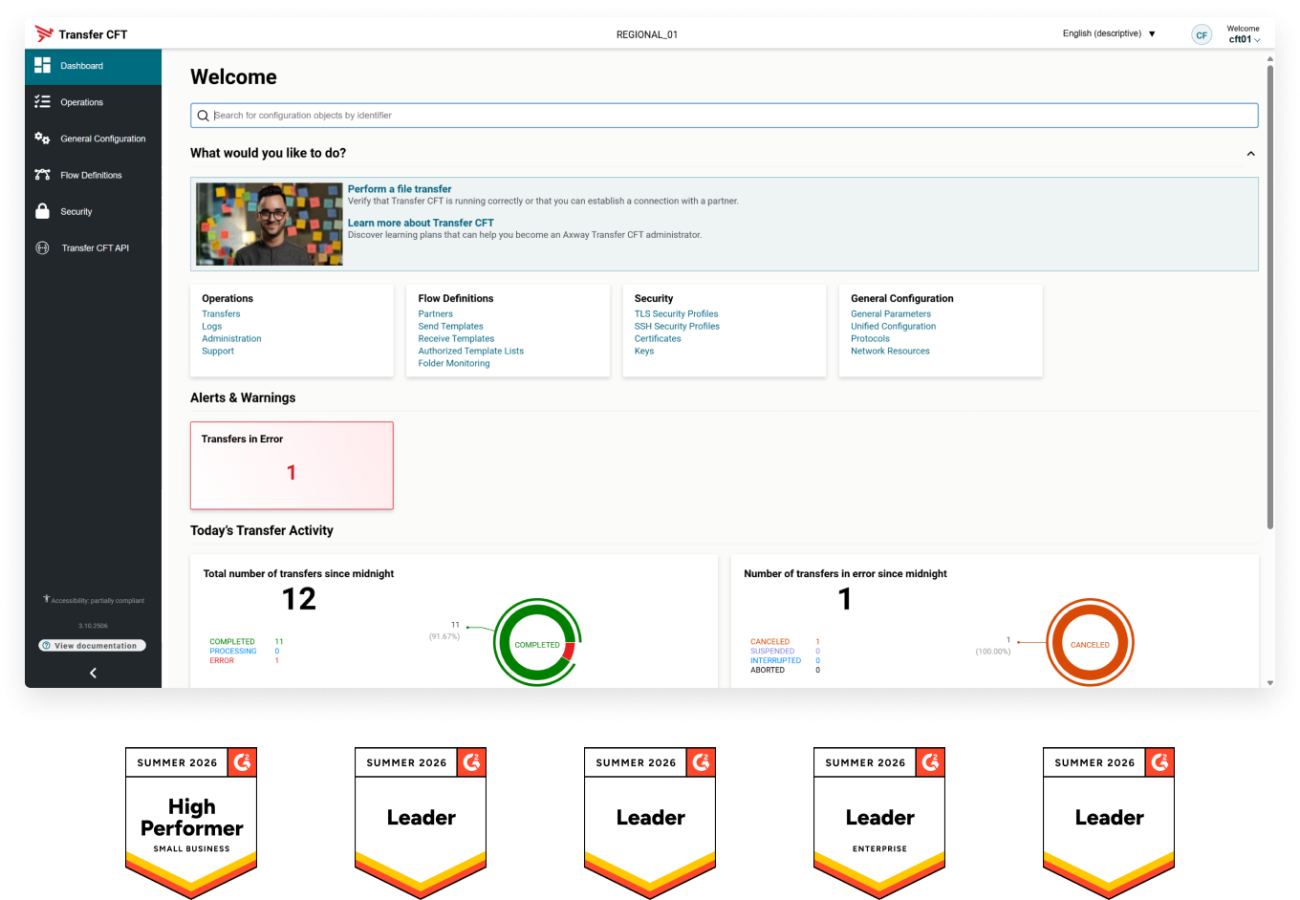Open the Transfers link under Operations
Image resolution: width=1300 pixels, height=900 pixels.
[221, 314]
